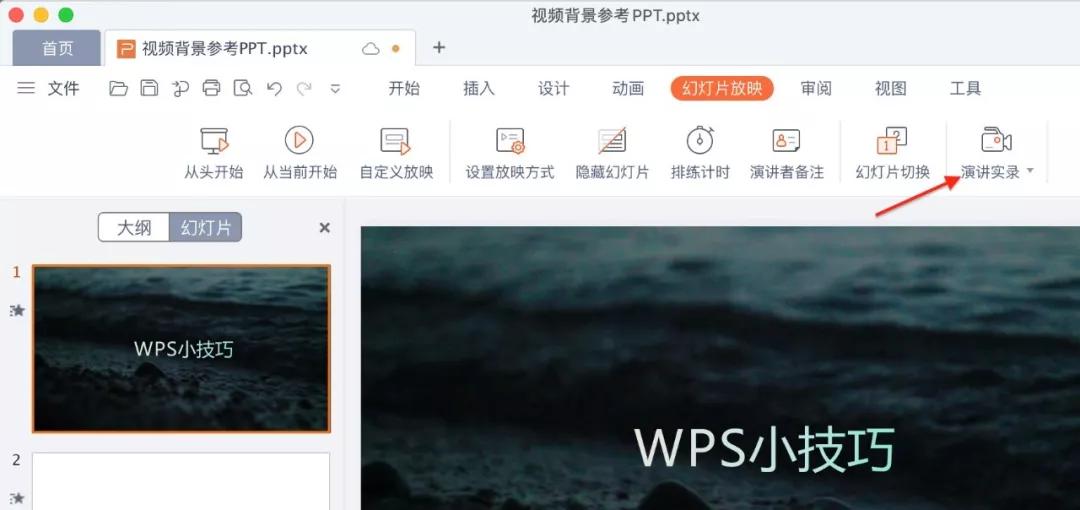The height and width of the screenshot is (510, 1080).
Task: Open a new tab with the plus button
Action: point(439,48)
